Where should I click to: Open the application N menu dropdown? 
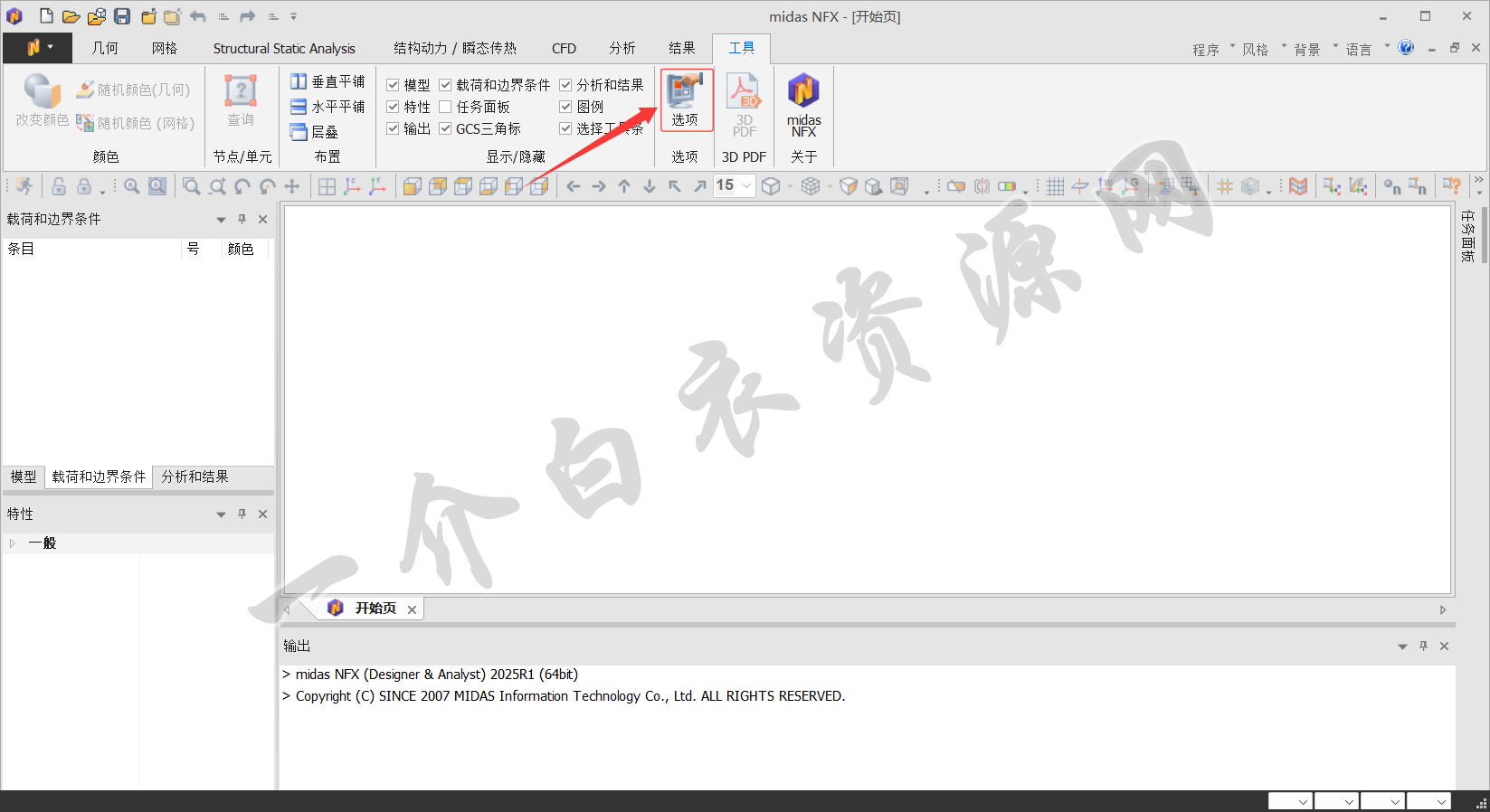[x=37, y=48]
